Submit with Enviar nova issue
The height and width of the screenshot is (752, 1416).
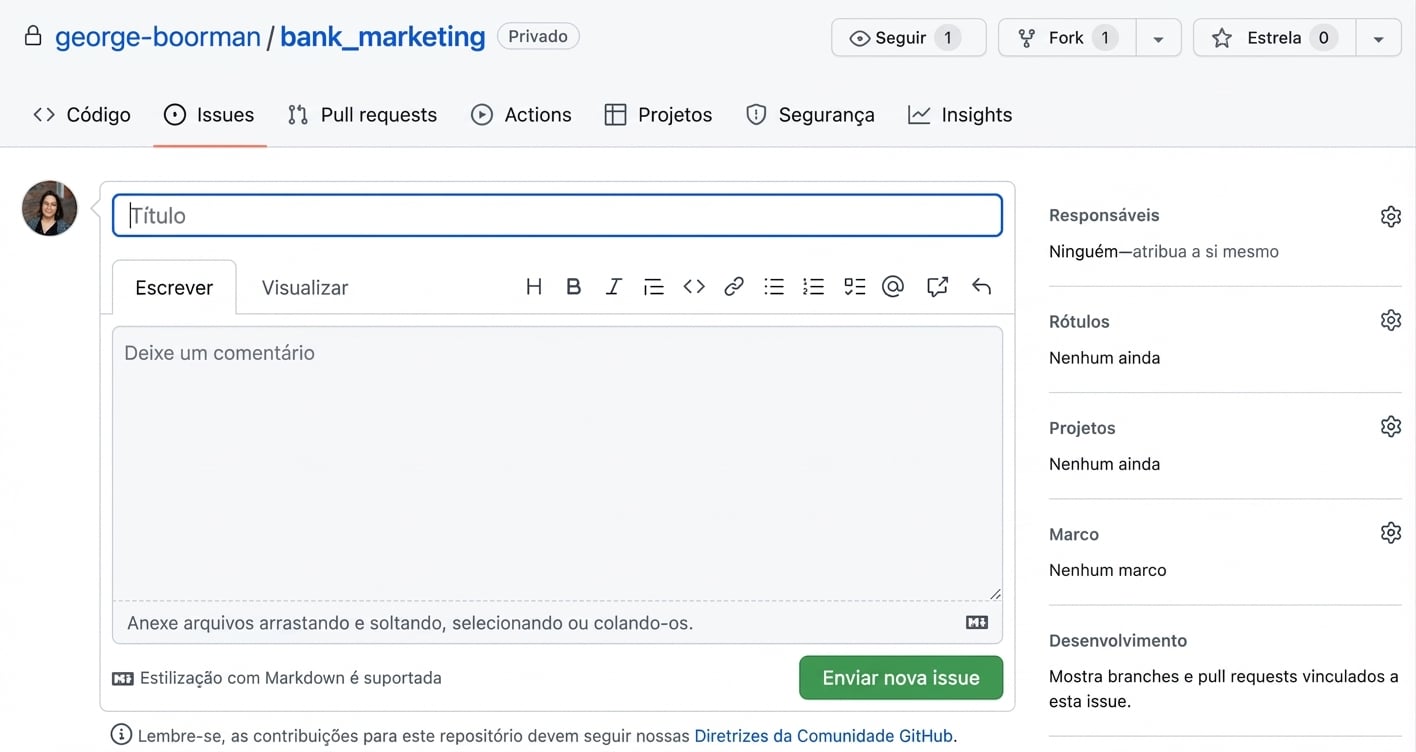click(901, 678)
